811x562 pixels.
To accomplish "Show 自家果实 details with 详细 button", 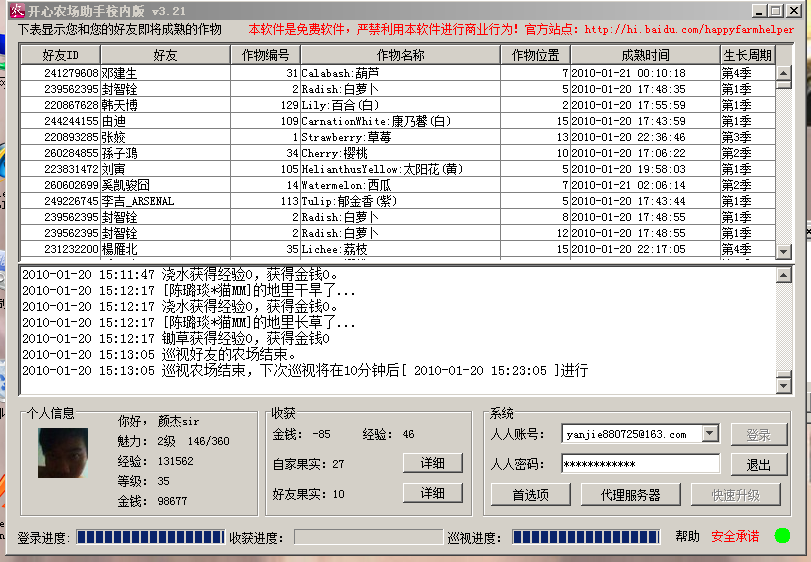I will click(x=432, y=464).
